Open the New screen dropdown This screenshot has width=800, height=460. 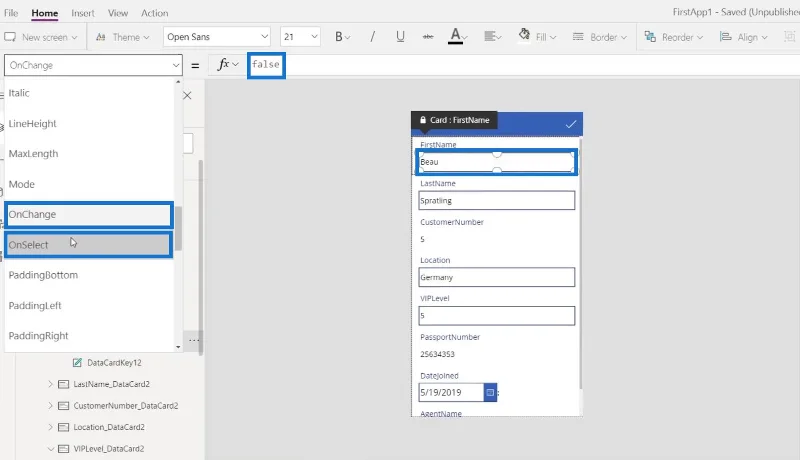(x=41, y=37)
